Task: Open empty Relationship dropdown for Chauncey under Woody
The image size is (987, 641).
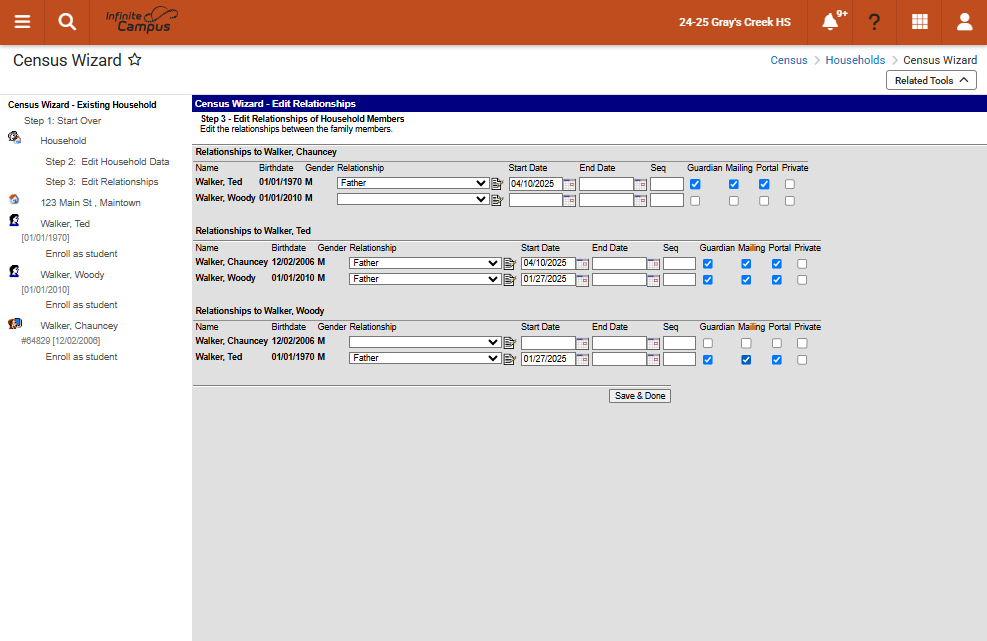Action: [426, 342]
